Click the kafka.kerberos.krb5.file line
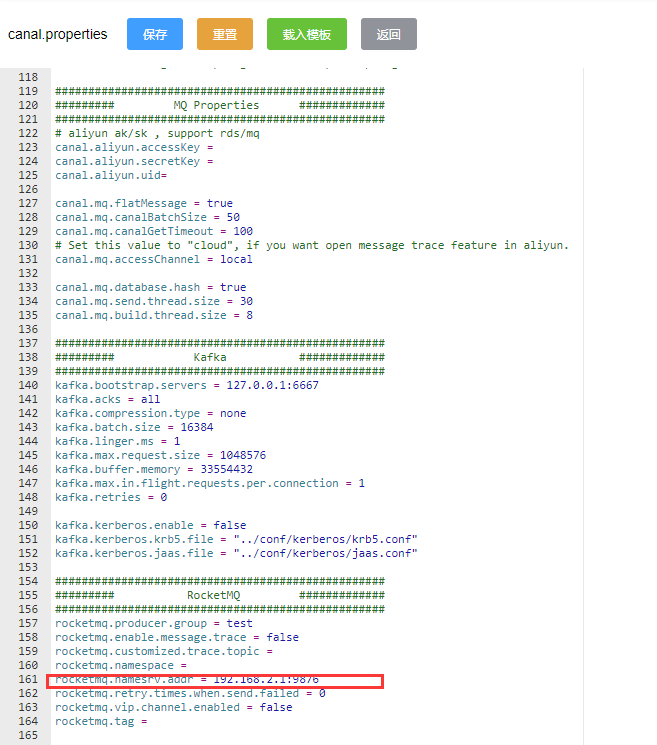657x745 pixels. pyautogui.click(x=236, y=539)
